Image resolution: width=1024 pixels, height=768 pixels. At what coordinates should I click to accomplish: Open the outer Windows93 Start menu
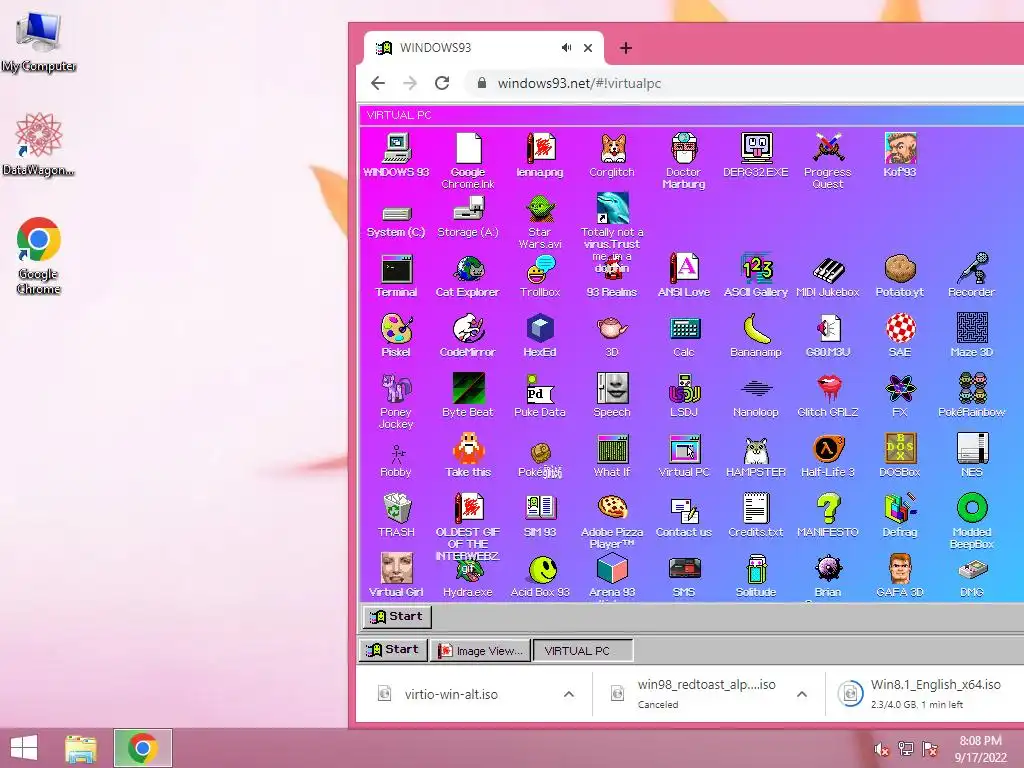click(x=392, y=650)
